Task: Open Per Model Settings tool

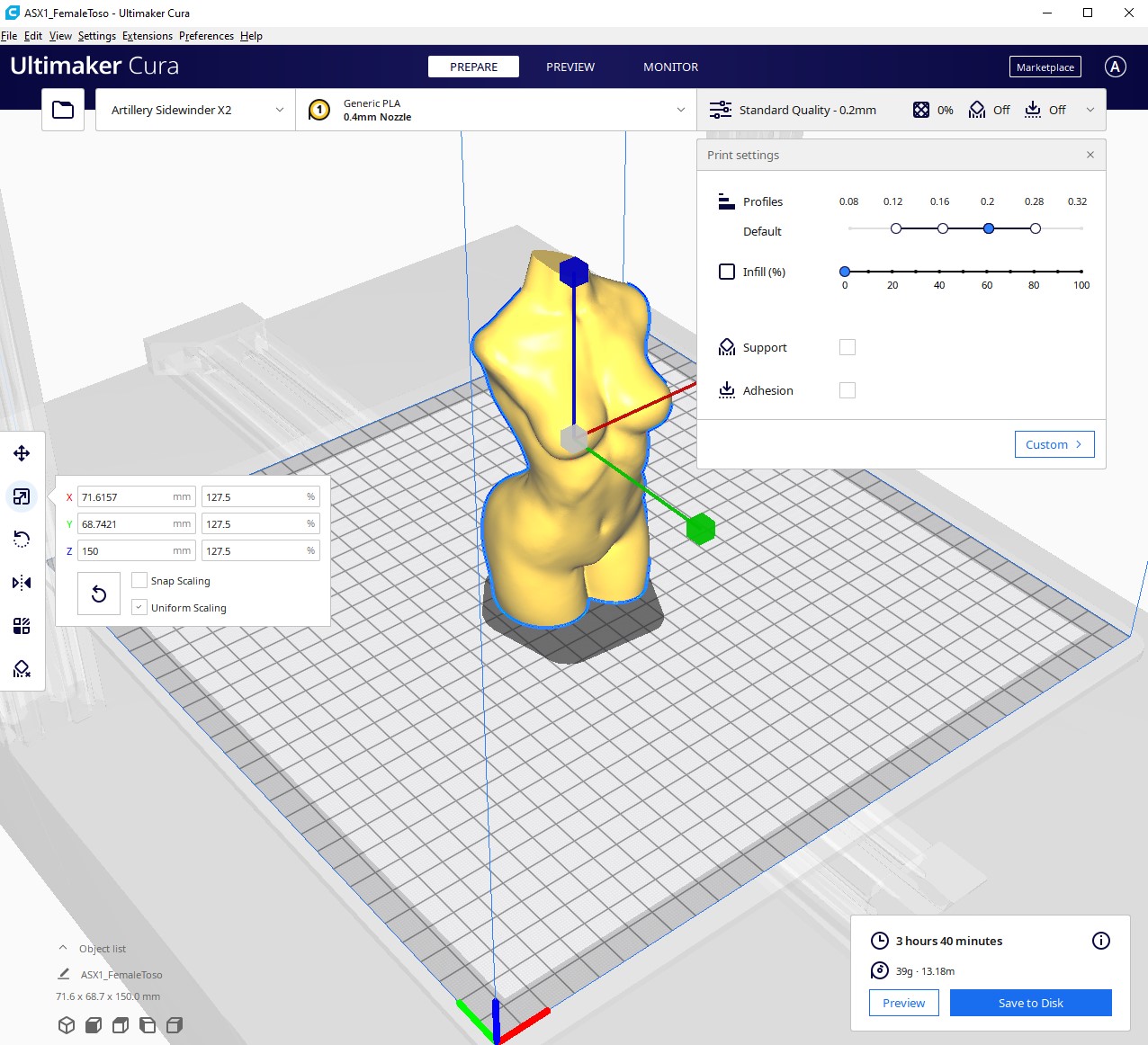Action: (x=22, y=626)
